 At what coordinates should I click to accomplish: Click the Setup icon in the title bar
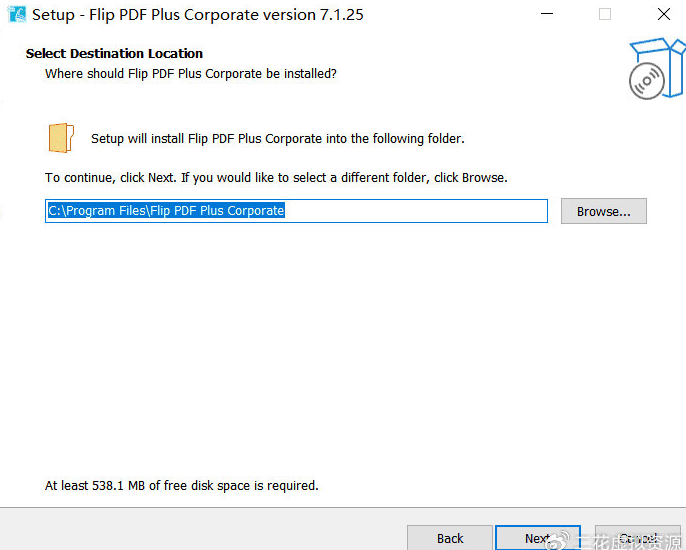coord(16,15)
